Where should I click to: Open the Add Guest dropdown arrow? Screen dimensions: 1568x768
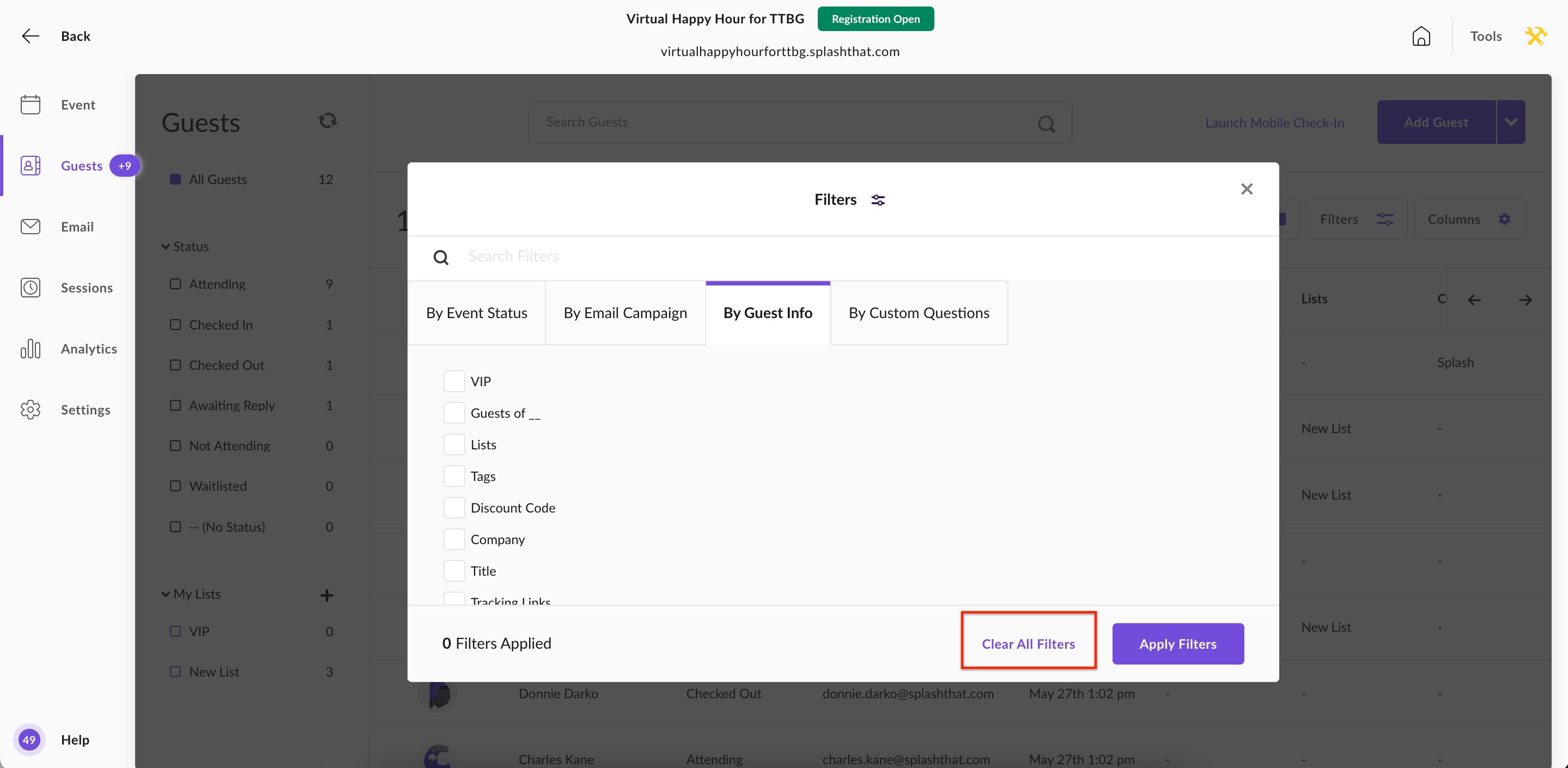click(1511, 123)
